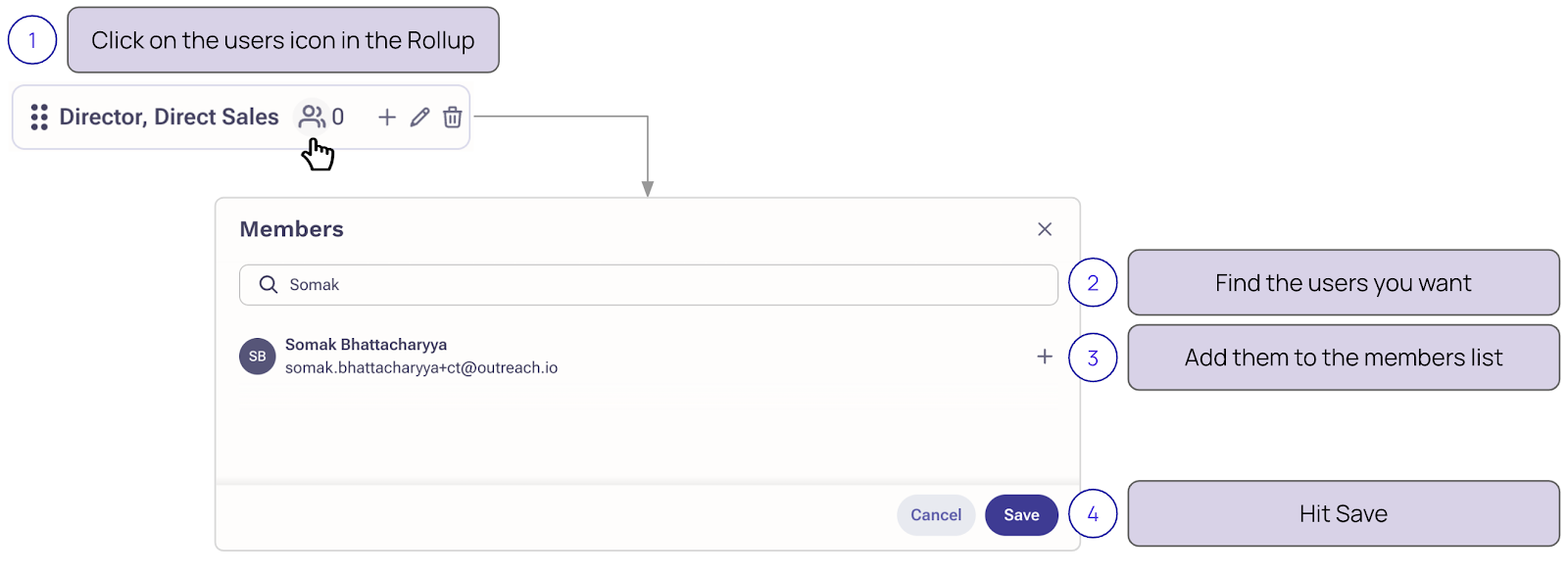
Task: Delete the rollup using the trash icon
Action: (x=452, y=118)
